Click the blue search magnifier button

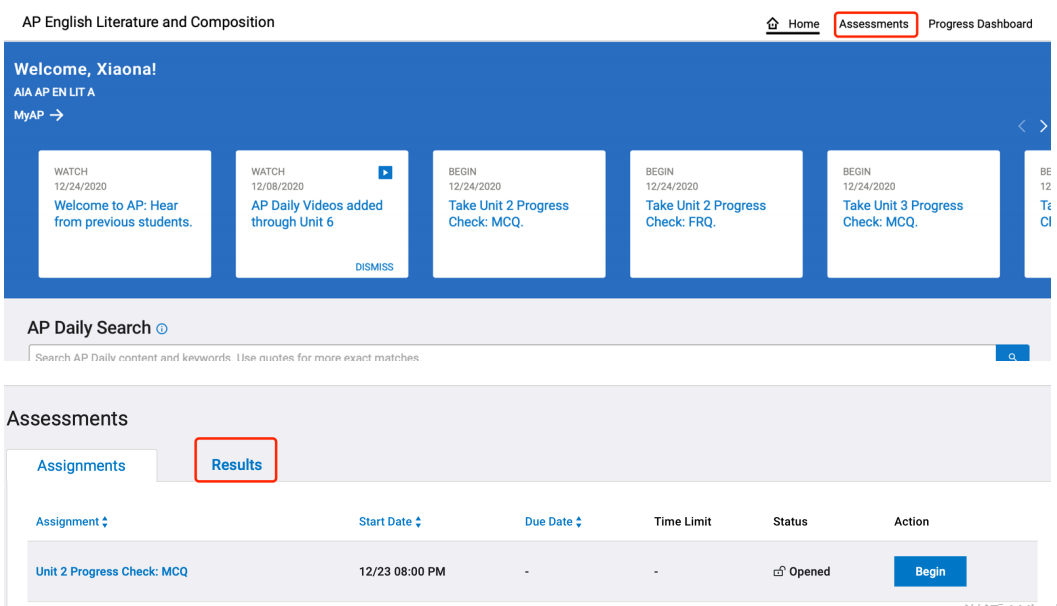(x=1012, y=355)
